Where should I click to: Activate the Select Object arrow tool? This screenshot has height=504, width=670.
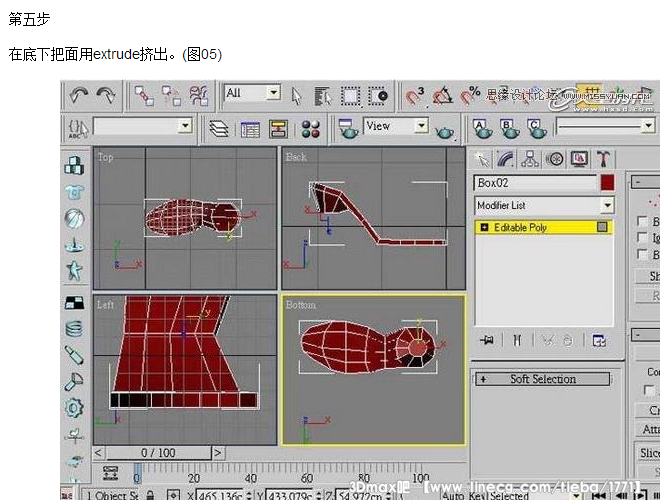(296, 96)
